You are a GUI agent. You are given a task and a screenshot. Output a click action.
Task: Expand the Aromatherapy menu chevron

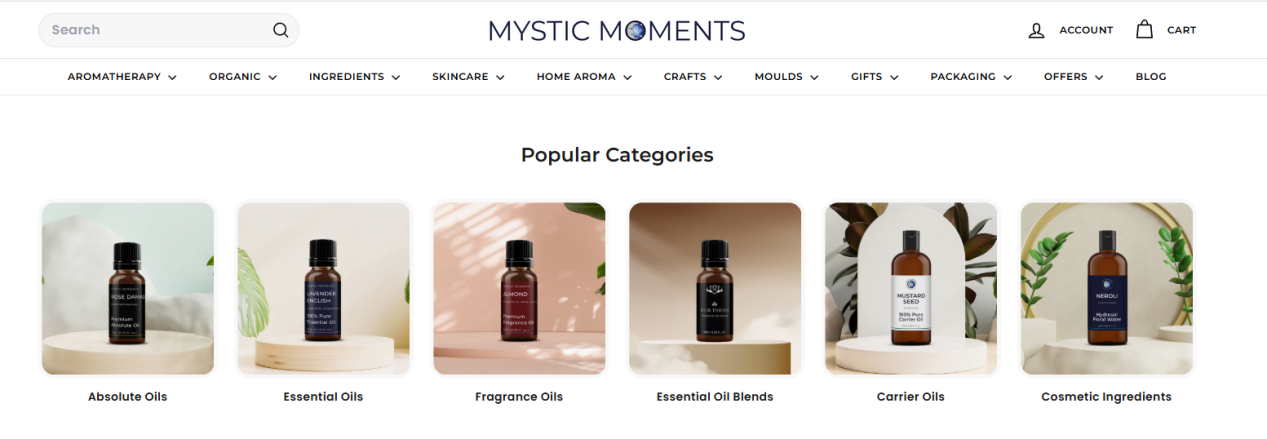click(x=173, y=77)
